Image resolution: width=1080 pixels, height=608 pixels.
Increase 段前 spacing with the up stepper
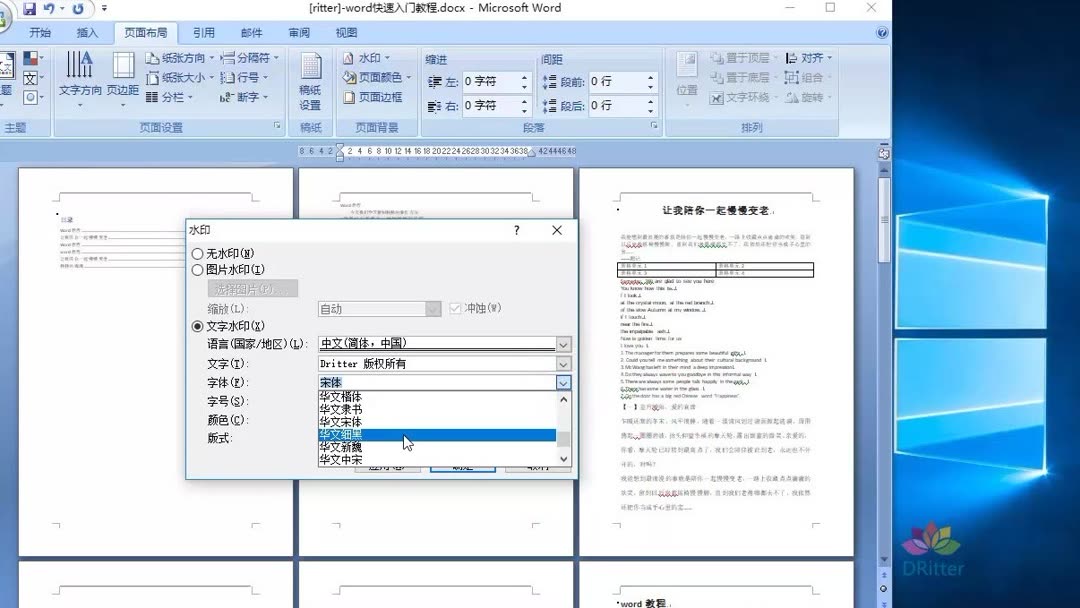point(651,77)
